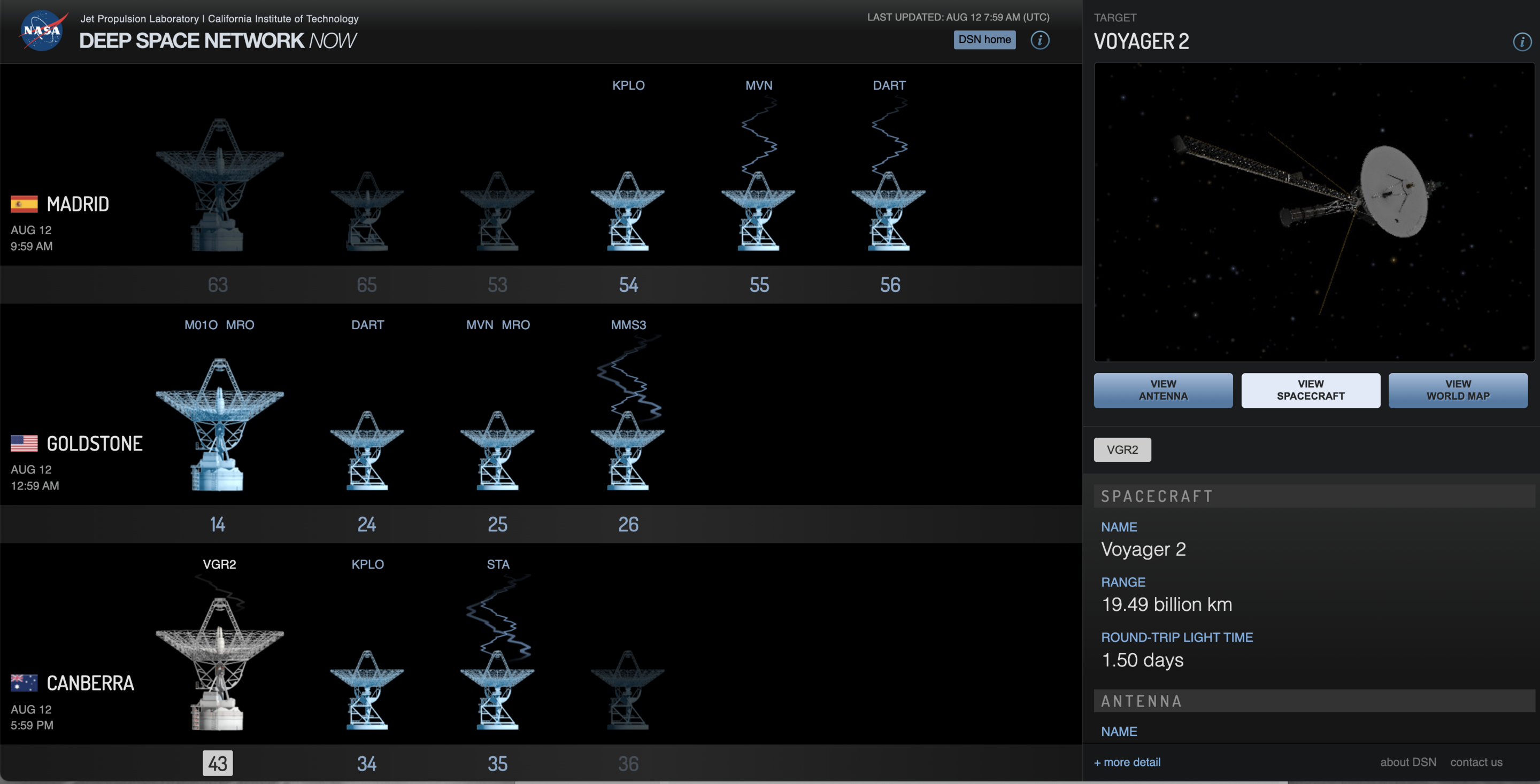Open DSN info icon beside DSN home
Image resolution: width=1540 pixels, height=784 pixels.
pyautogui.click(x=1039, y=40)
